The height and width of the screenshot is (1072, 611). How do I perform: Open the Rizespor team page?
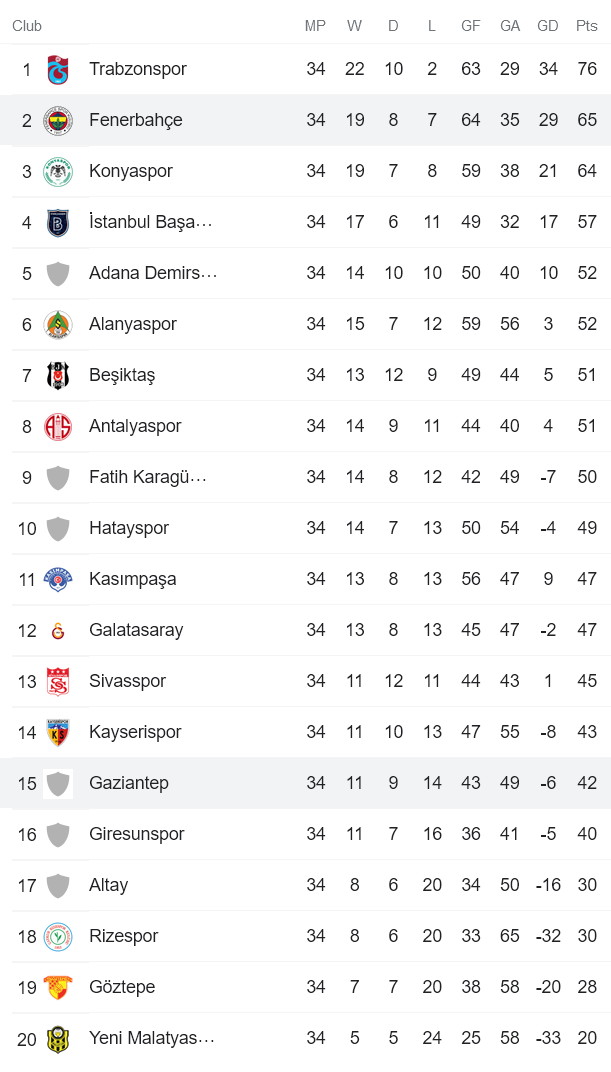pos(123,936)
